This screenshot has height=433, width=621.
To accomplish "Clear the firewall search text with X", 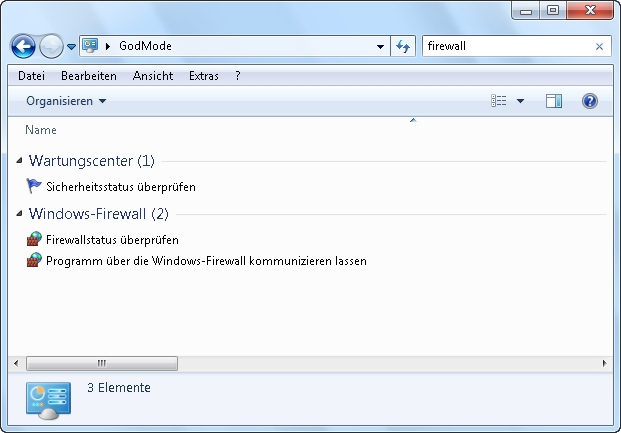I will pos(599,46).
